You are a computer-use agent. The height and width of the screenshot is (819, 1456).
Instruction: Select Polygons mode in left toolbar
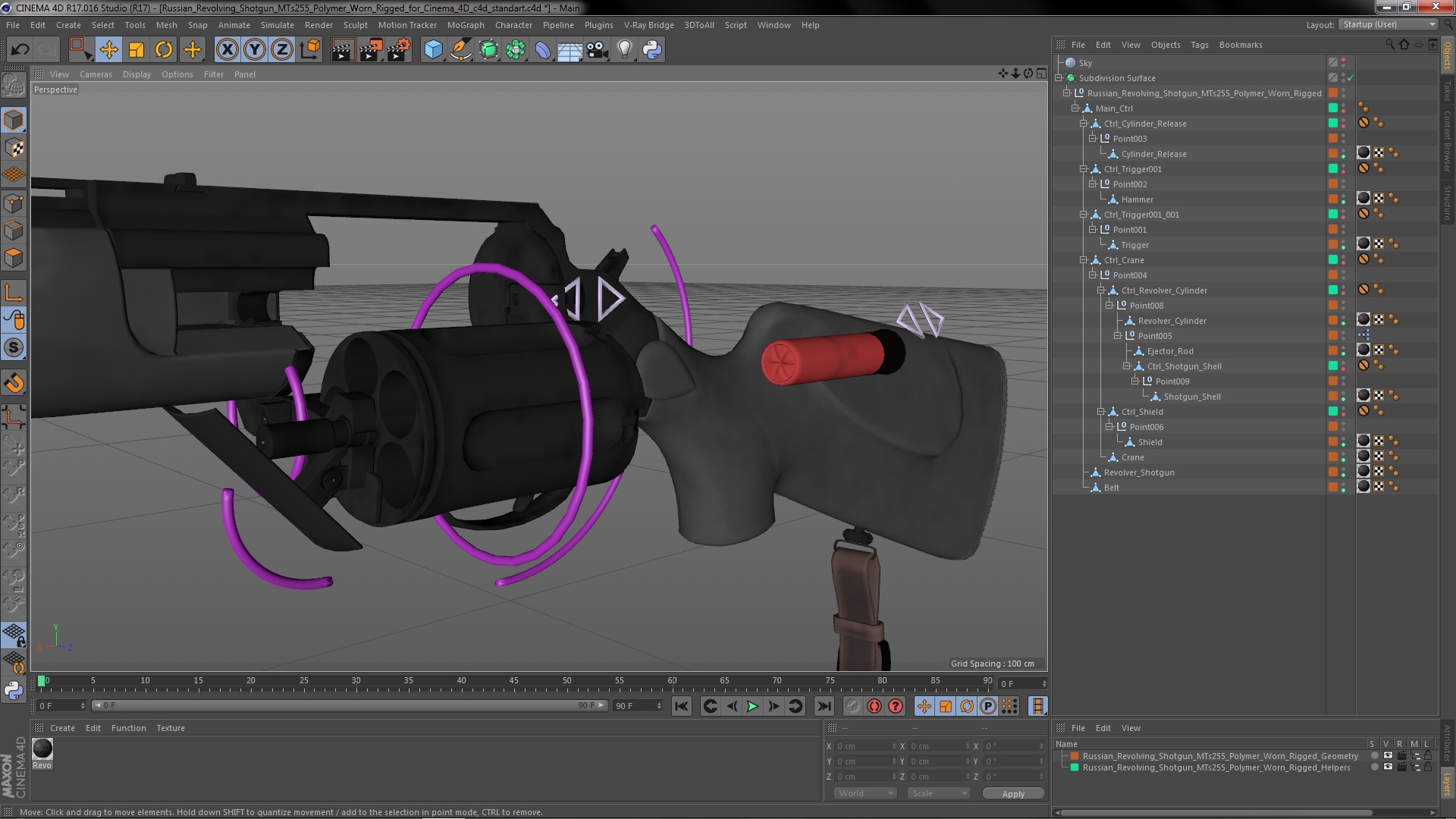click(14, 258)
